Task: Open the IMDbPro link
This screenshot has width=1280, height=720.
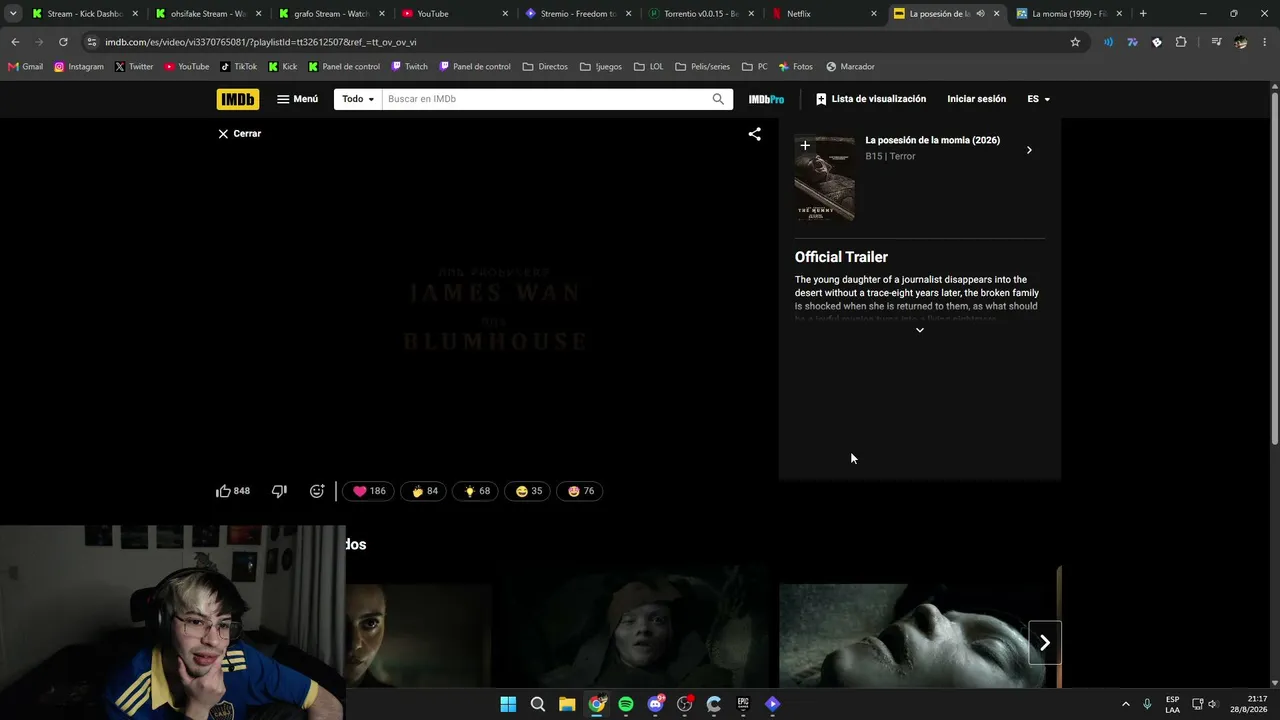Action: 766,99
